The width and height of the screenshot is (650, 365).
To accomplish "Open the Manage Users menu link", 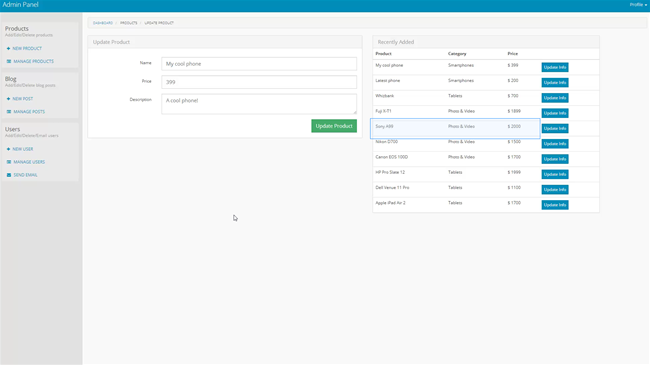I will pyautogui.click(x=29, y=162).
